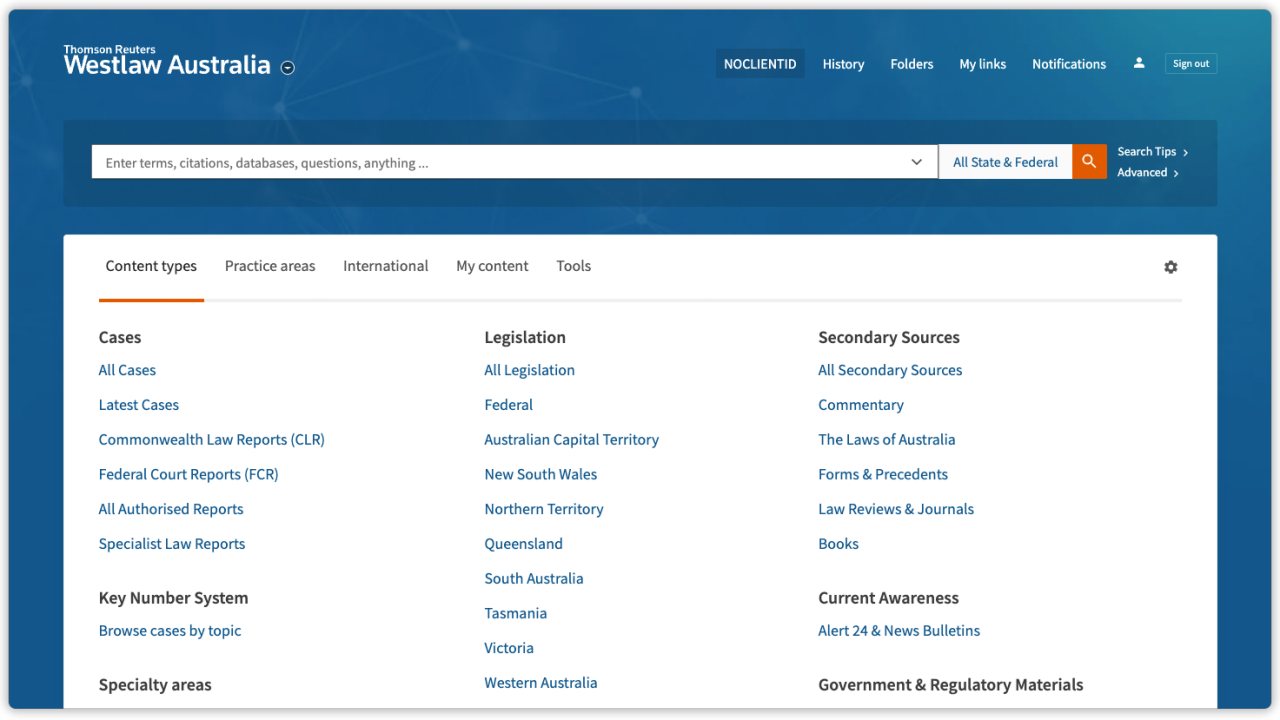The width and height of the screenshot is (1280, 720).
Task: Open the settings gear icon
Action: tap(1170, 267)
